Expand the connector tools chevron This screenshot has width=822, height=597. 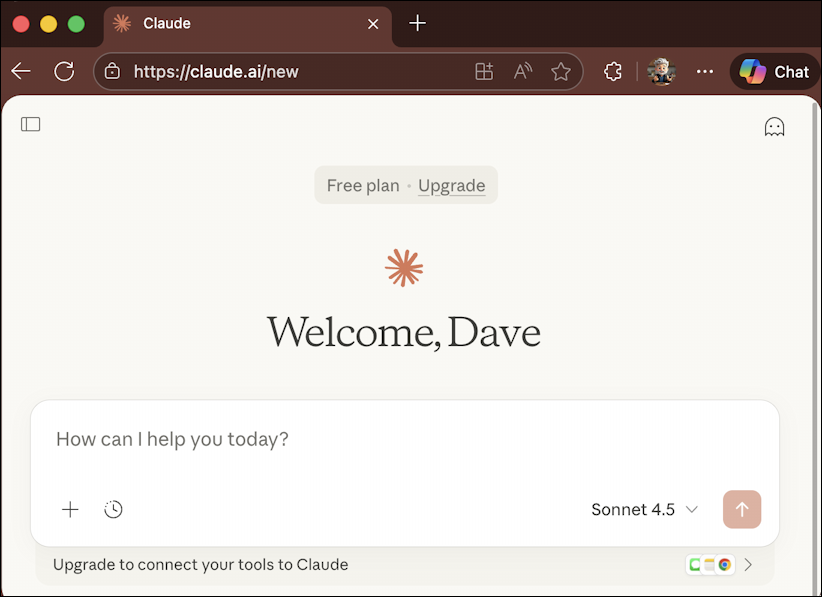coord(748,564)
